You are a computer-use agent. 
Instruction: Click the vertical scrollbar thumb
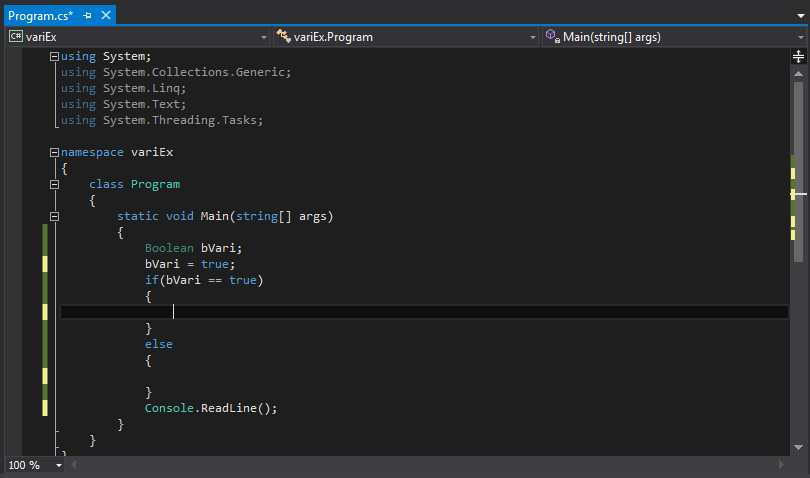pos(798,171)
